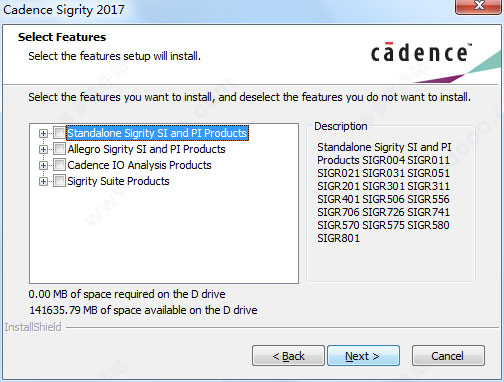The image size is (504, 382).
Task: Enable the Allegro Sigrity SI and PI Products checkbox
Action: 59,149
